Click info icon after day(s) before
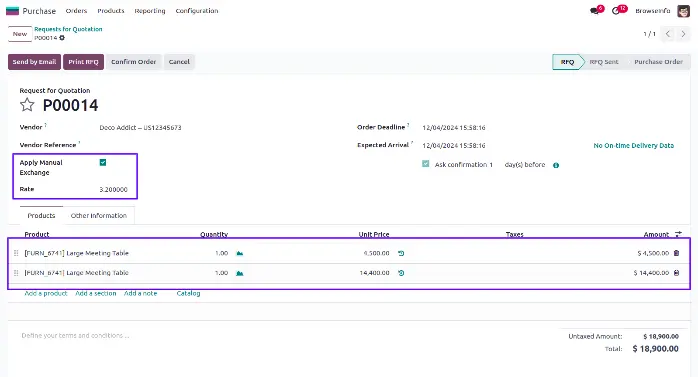Screen dimensions: 698x377 pos(556,165)
